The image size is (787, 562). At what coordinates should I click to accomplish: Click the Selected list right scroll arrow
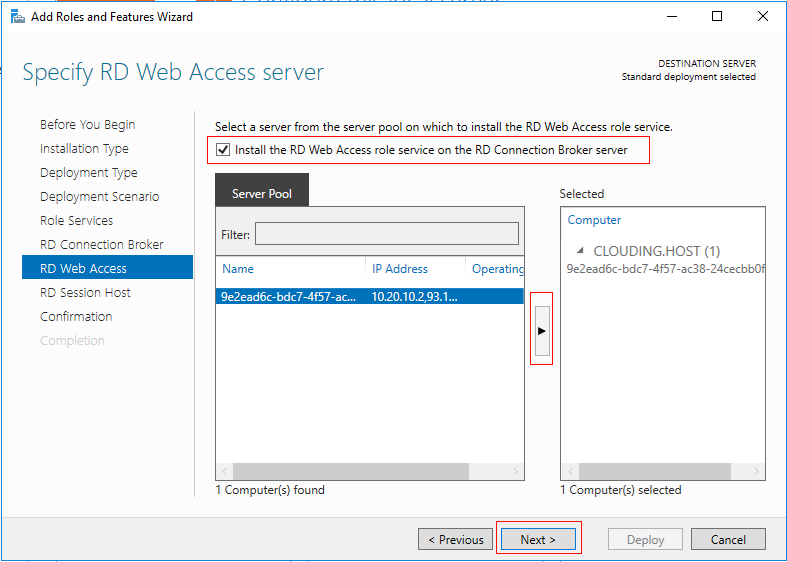point(756,471)
